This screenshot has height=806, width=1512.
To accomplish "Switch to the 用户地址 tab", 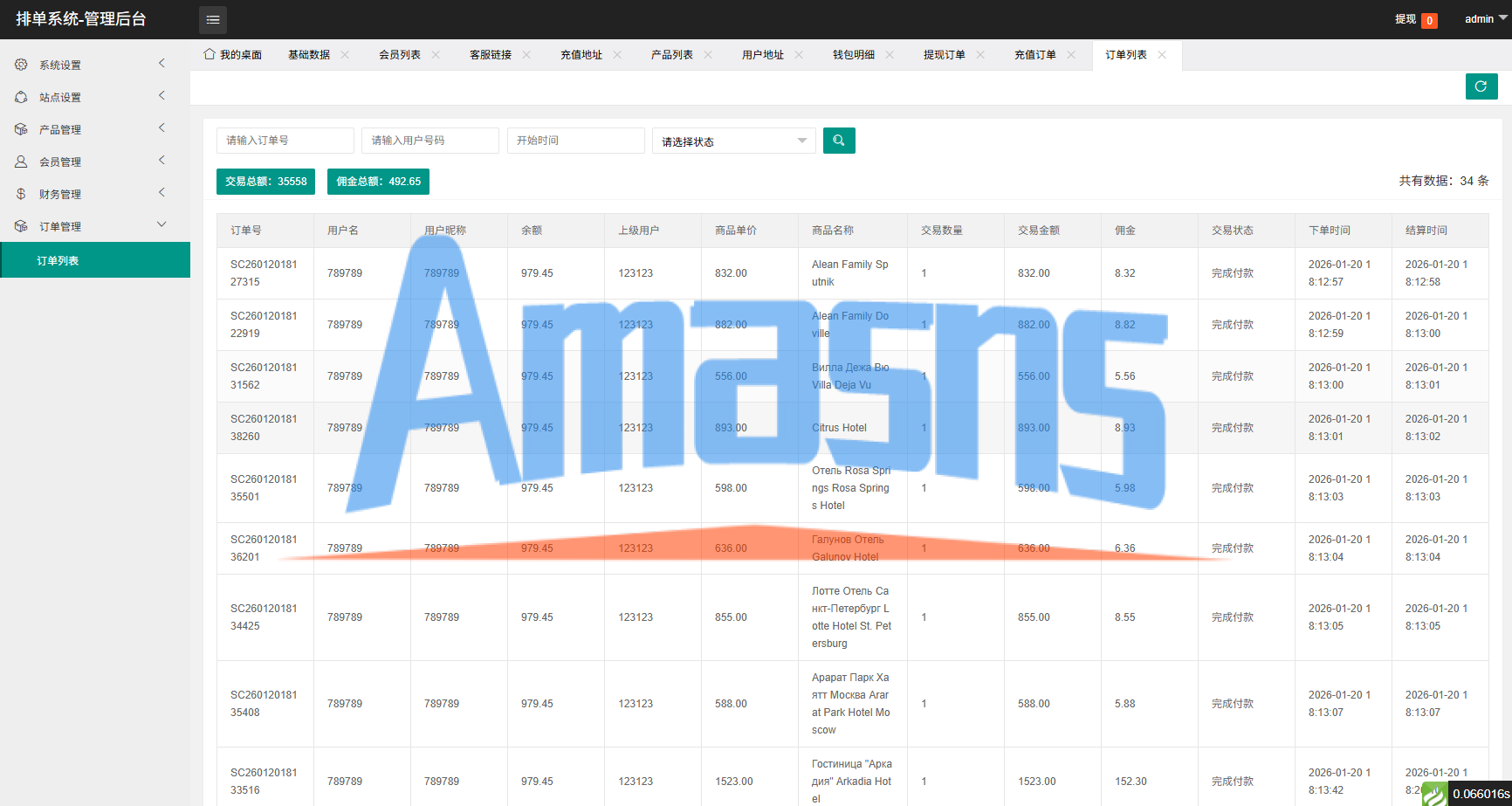I will (x=763, y=54).
